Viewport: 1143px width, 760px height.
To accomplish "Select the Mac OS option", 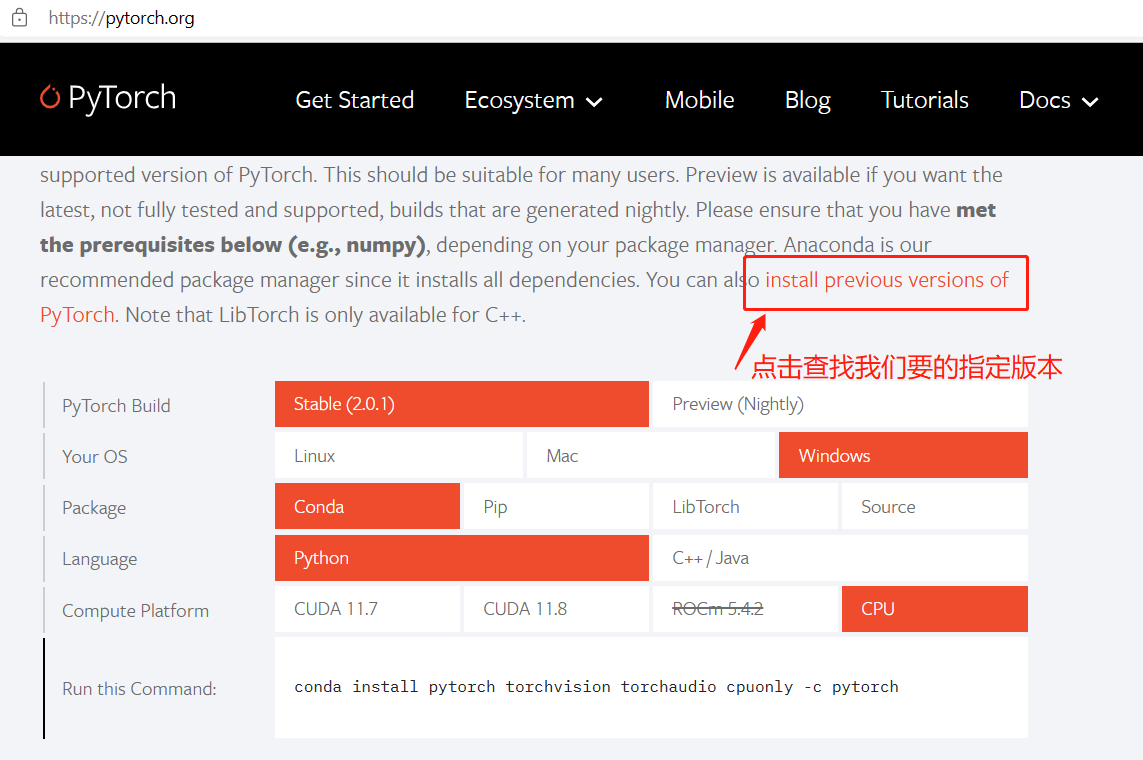I will [x=651, y=455].
